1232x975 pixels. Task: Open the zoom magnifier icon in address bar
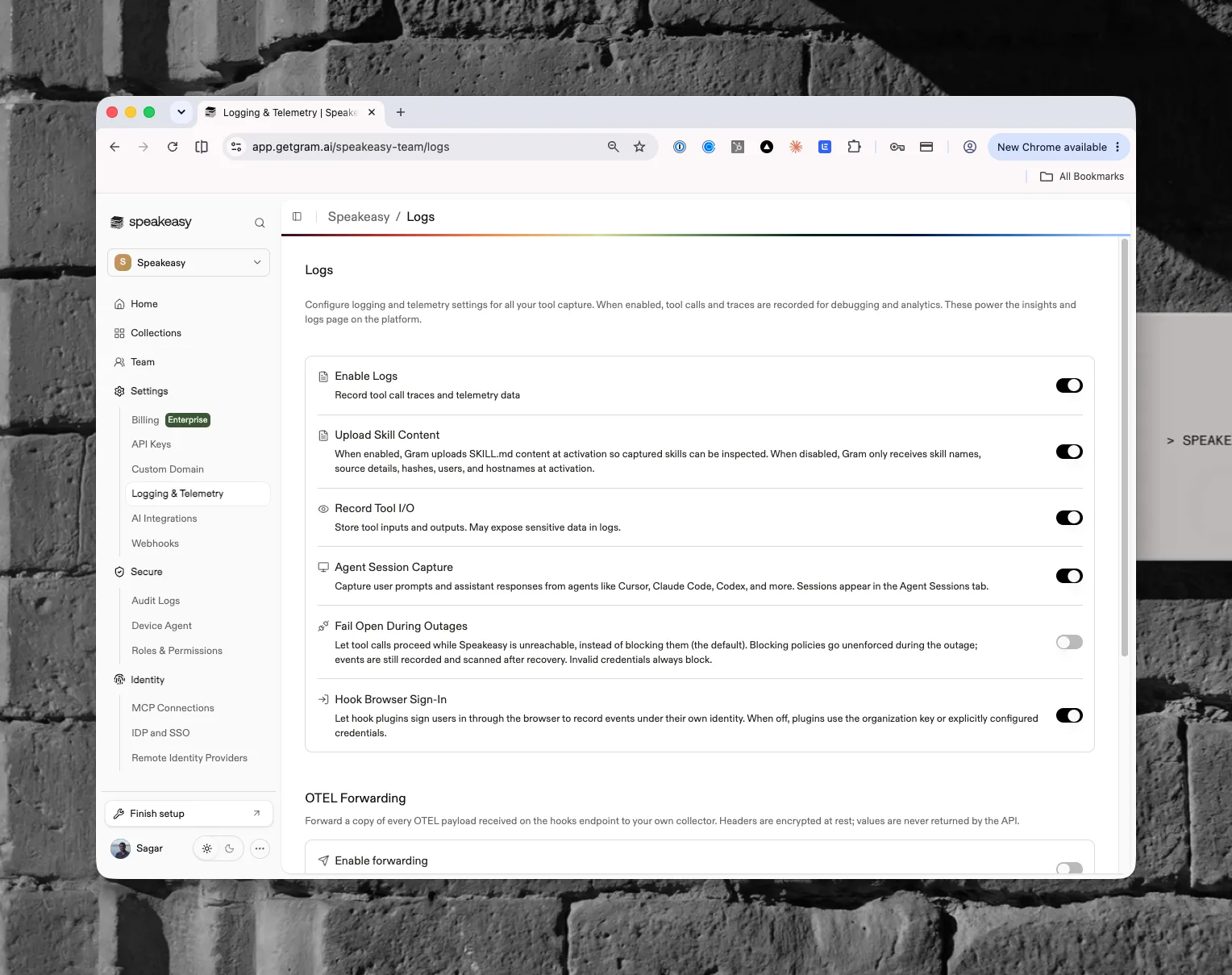(x=614, y=147)
